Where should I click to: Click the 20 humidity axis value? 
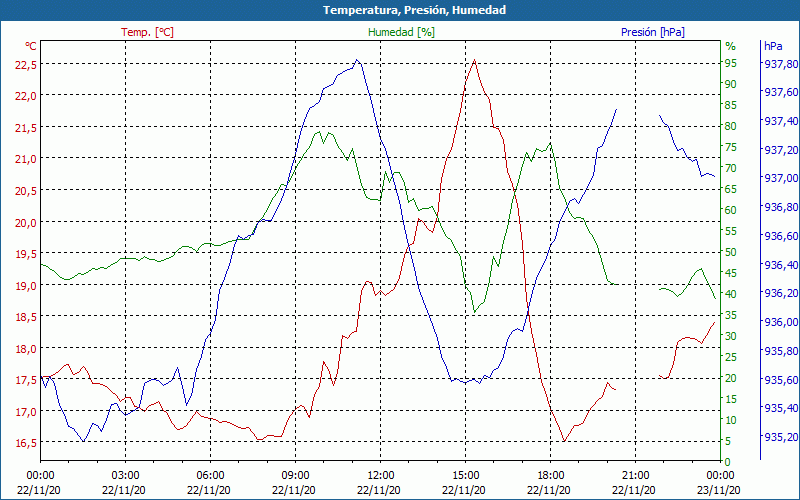tap(731, 378)
